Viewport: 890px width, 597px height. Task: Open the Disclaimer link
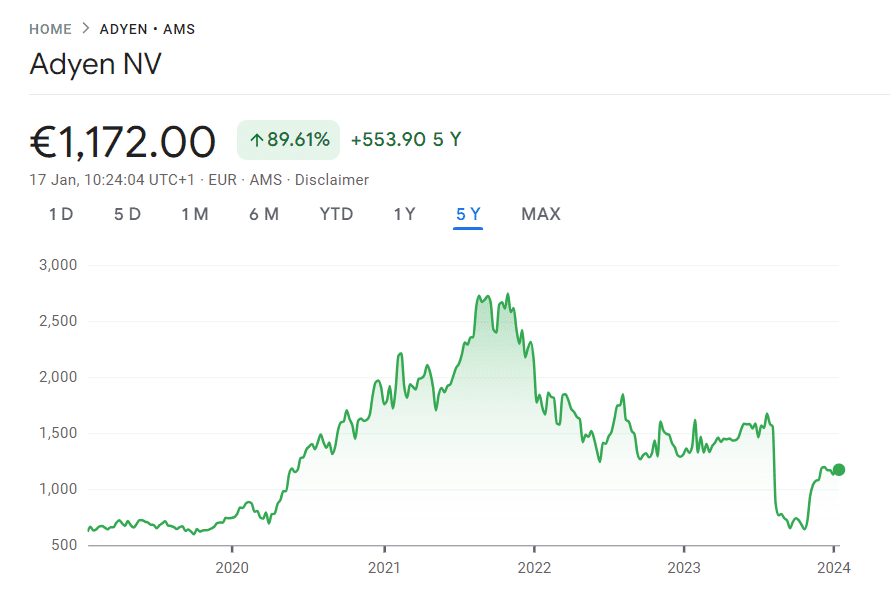tap(333, 180)
